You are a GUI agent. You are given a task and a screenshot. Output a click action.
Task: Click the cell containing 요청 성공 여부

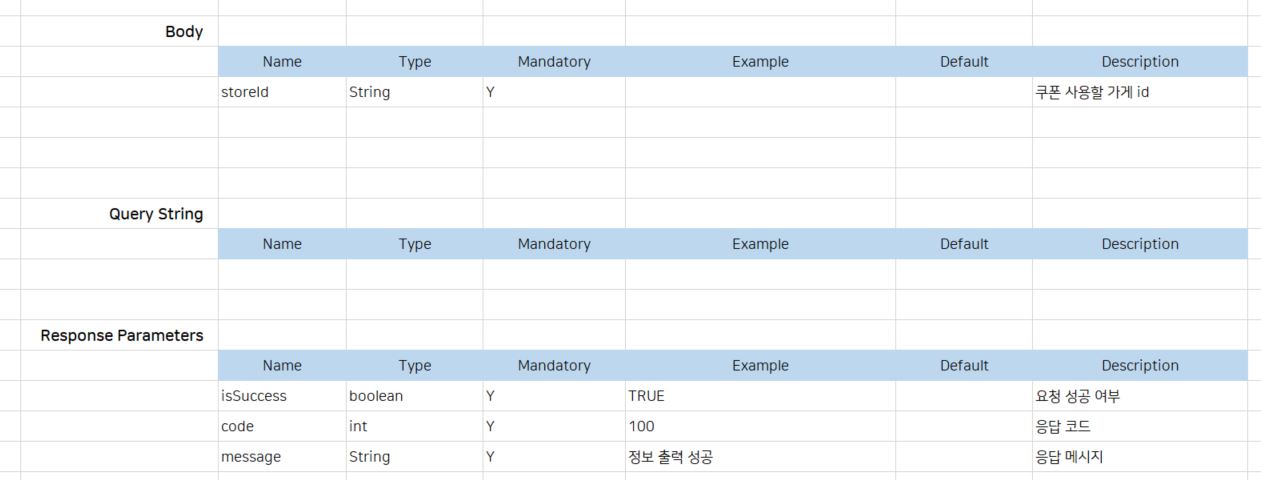pos(1140,396)
